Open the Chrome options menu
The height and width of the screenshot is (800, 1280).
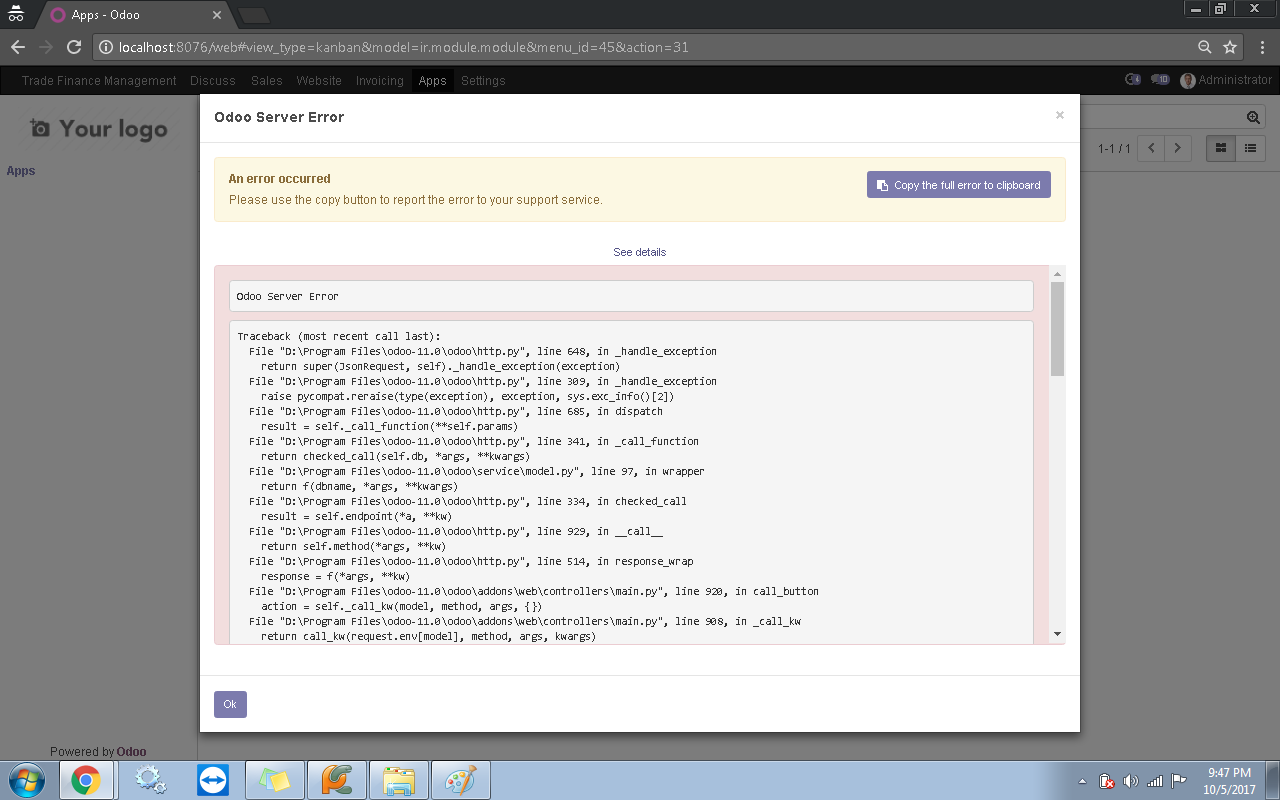coord(1262,46)
